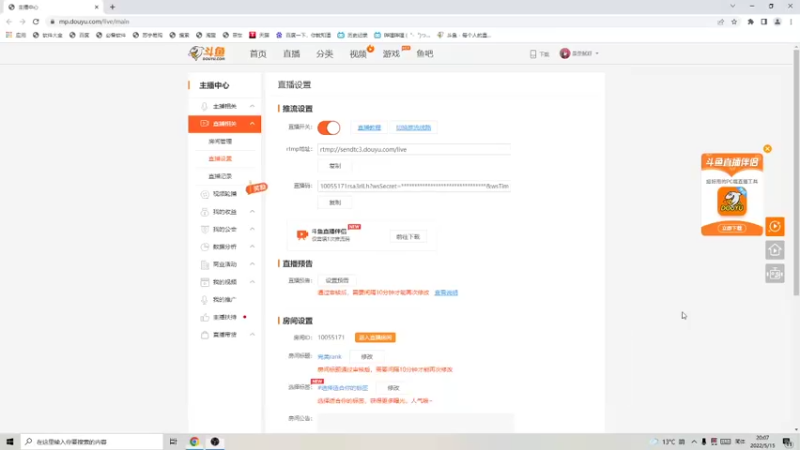
Task: Reload the page with browser refresh icon
Action: (x=36, y=21)
